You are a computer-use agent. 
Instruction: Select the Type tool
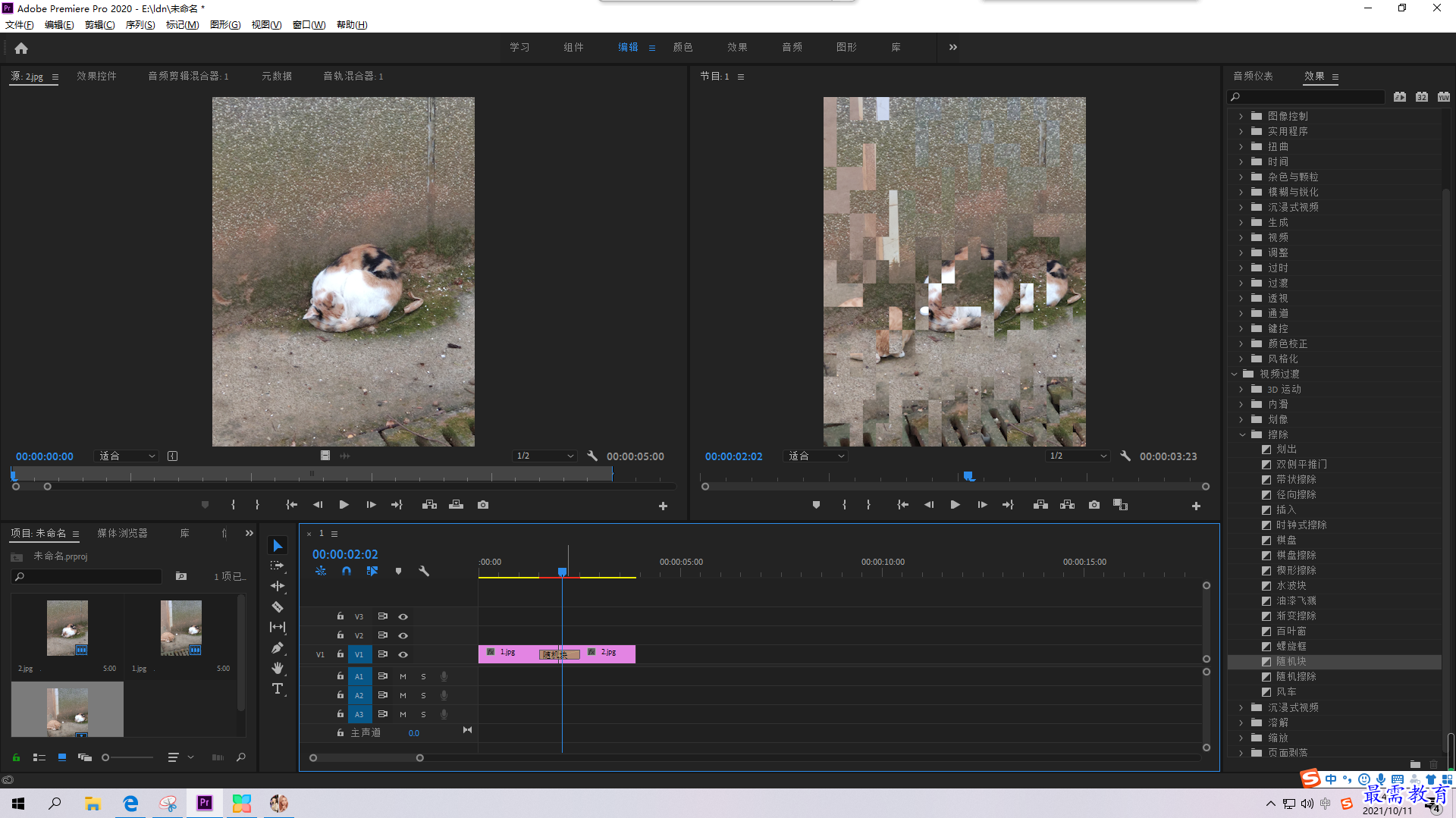278,688
